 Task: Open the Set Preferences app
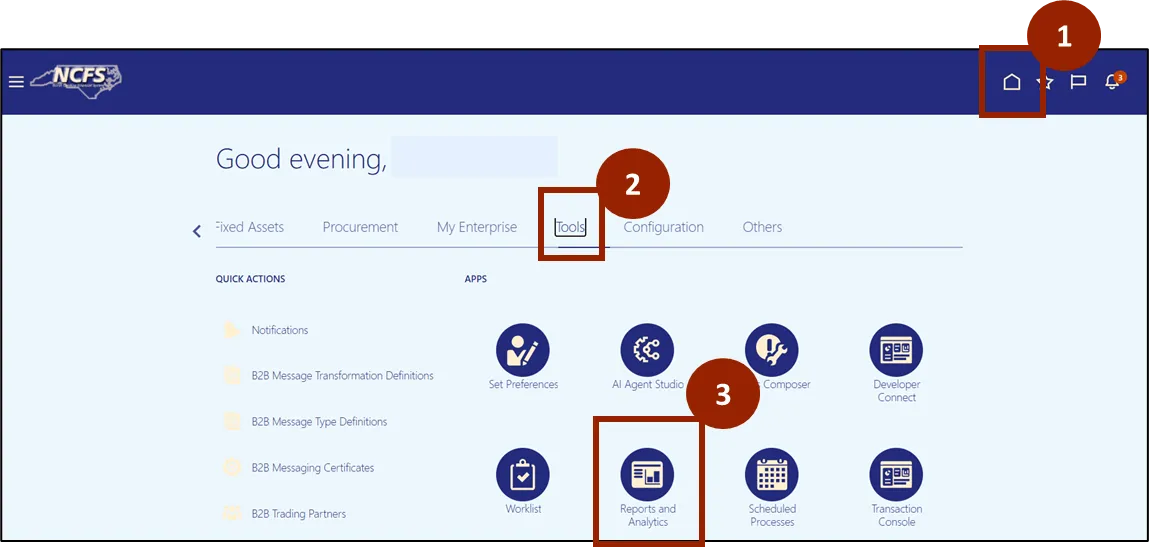tap(522, 350)
